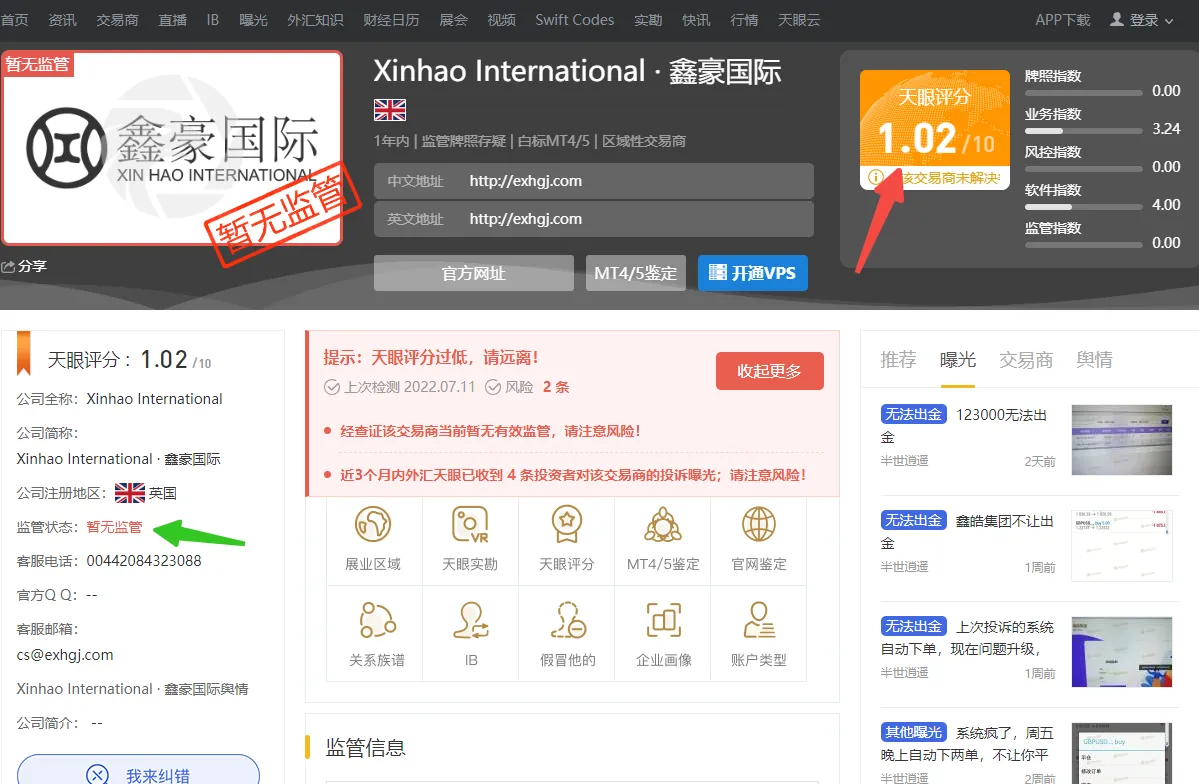This screenshot has height=784, width=1199.
Task: Open the 首页 menu item
Action: click(15, 20)
